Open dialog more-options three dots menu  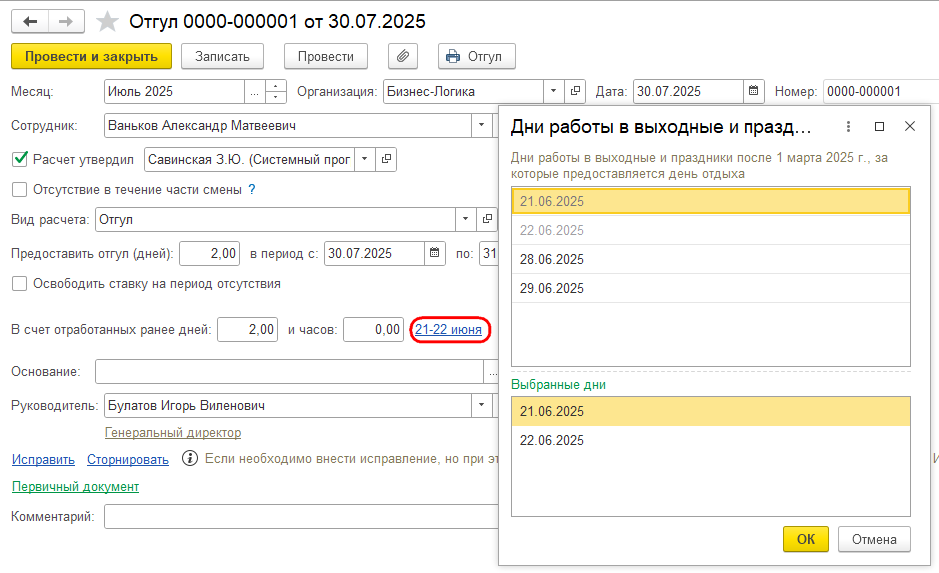pos(848,126)
